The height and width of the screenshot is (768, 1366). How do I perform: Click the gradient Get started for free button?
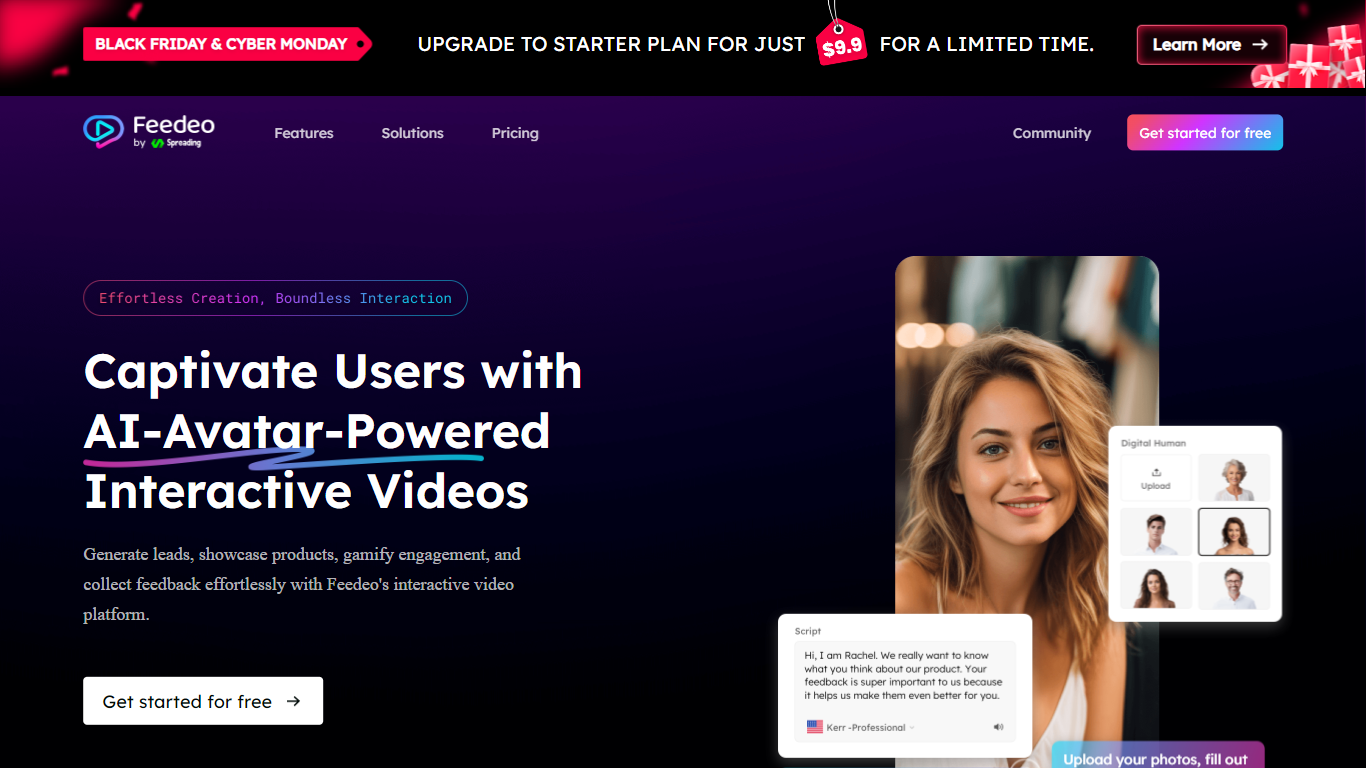click(1204, 133)
